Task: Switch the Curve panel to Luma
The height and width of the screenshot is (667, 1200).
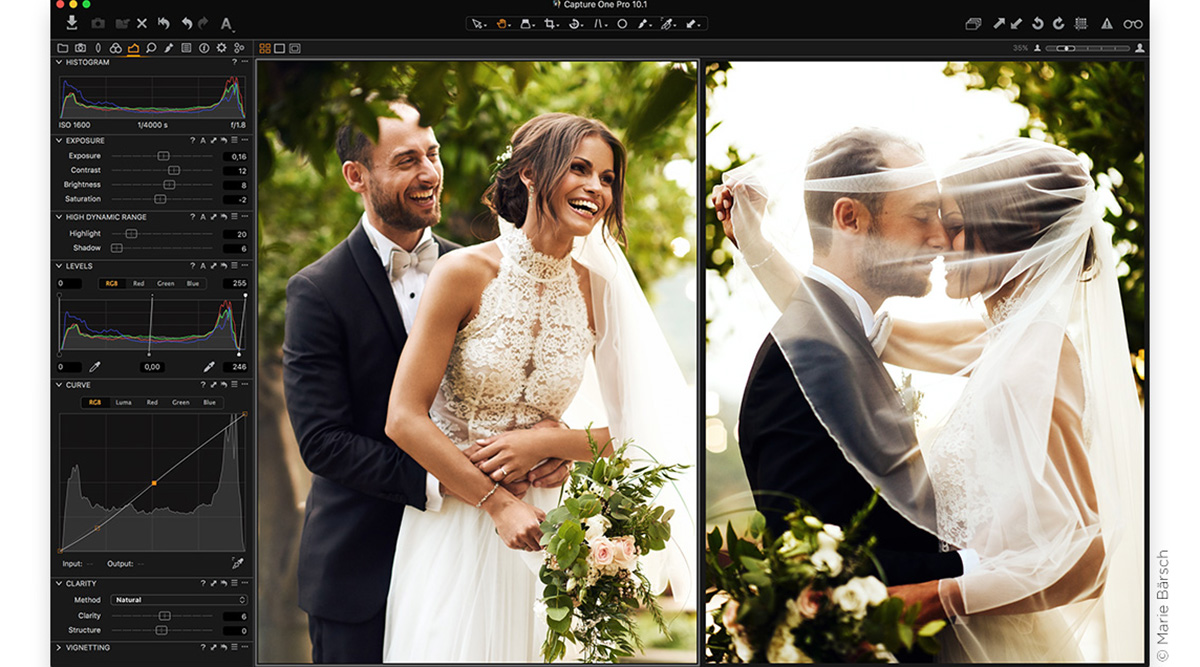Action: (123, 402)
